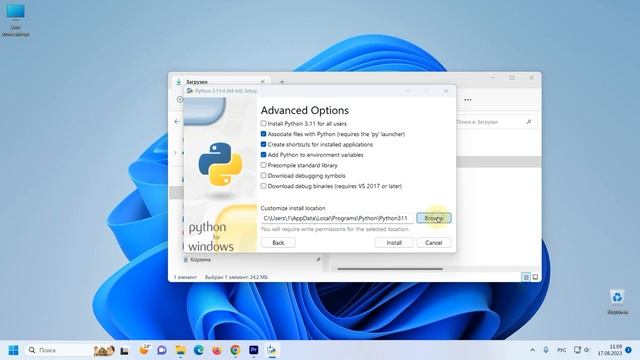Image resolution: width=640 pixels, height=360 pixels.
Task: Open the notification badge in tray
Action: (629, 350)
